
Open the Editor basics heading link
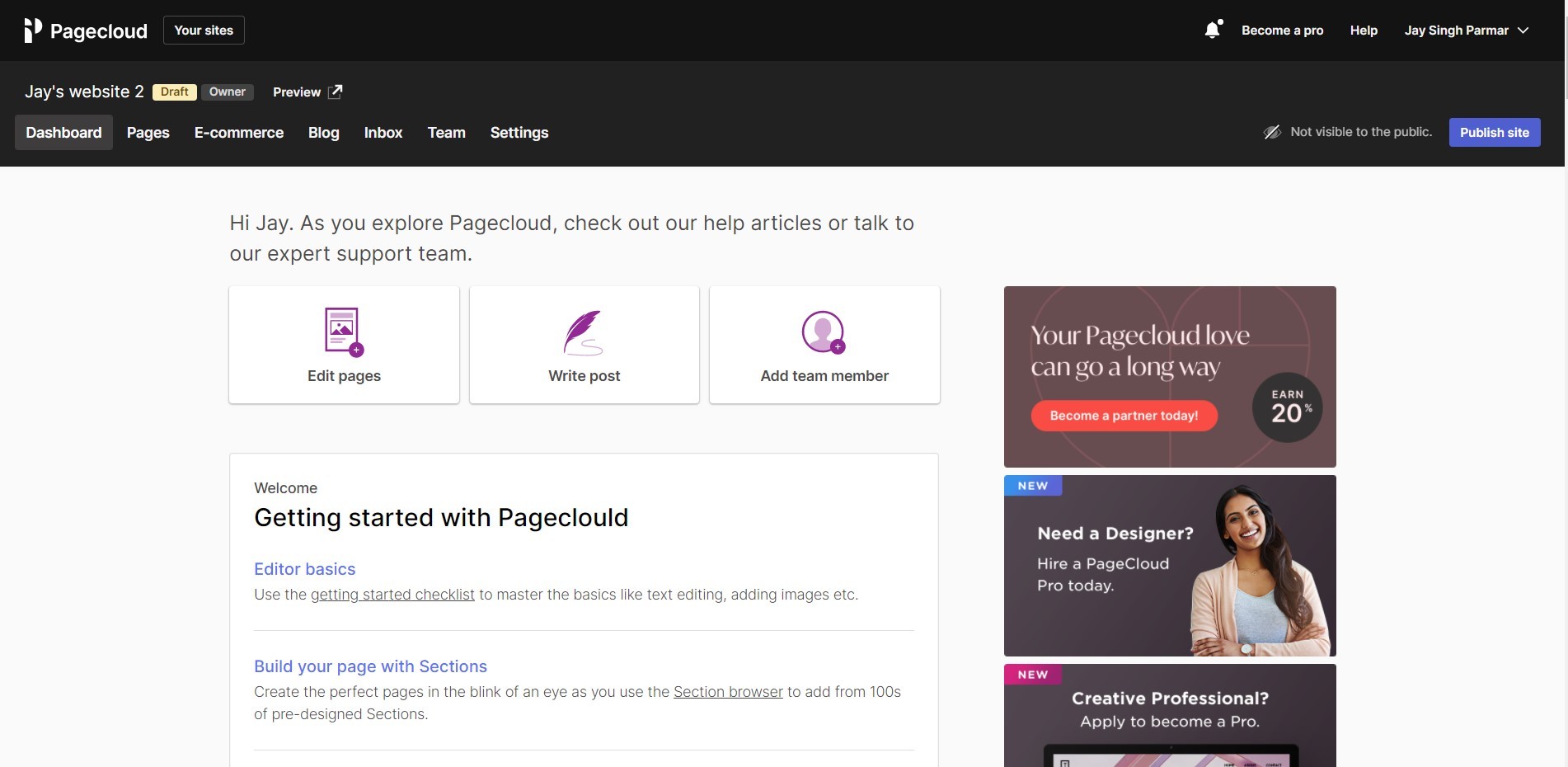[305, 569]
